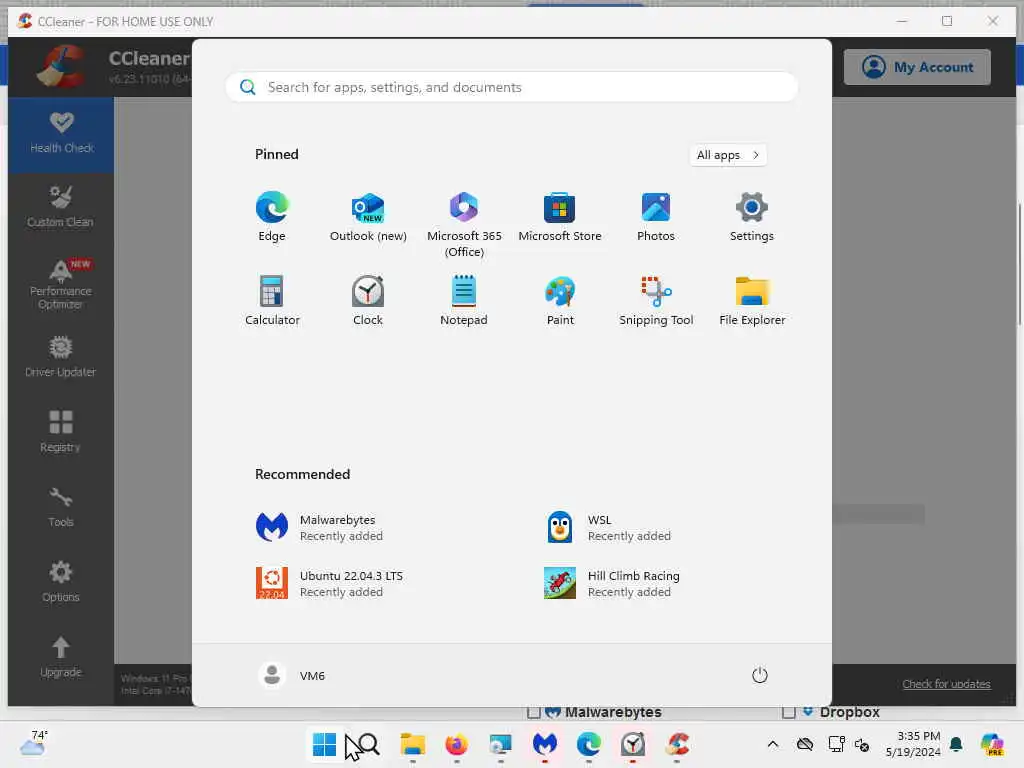This screenshot has width=1024, height=768.
Task: Open CCleaner on taskbar
Action: click(x=677, y=744)
